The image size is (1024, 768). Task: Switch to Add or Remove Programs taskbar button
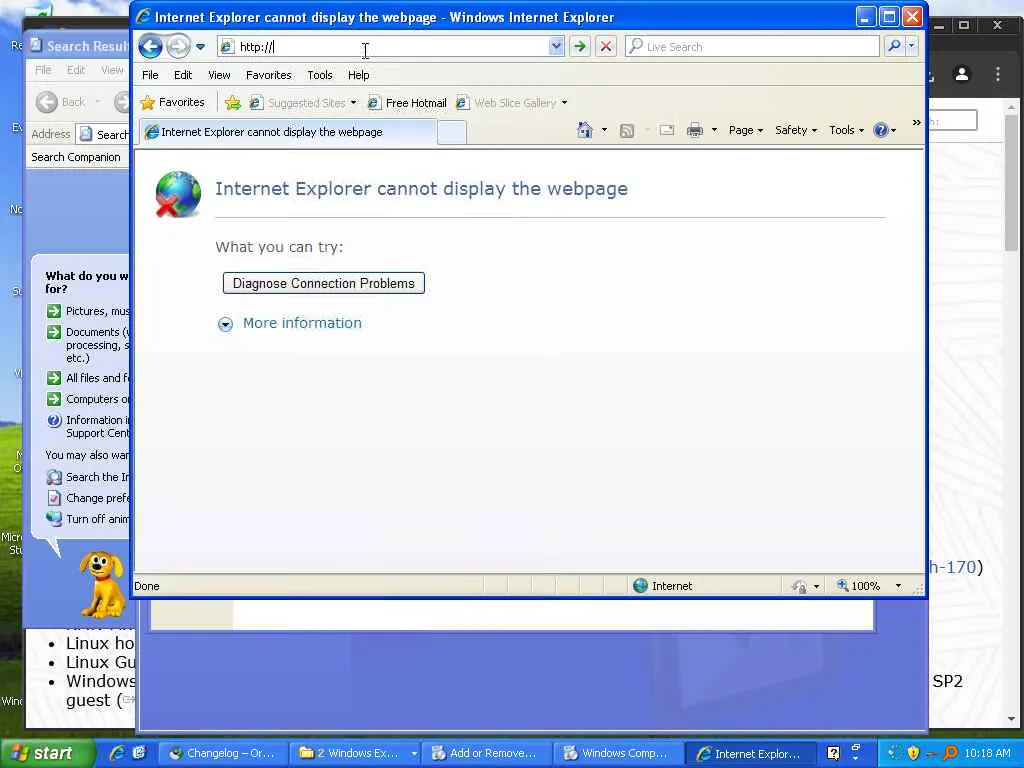coord(487,754)
